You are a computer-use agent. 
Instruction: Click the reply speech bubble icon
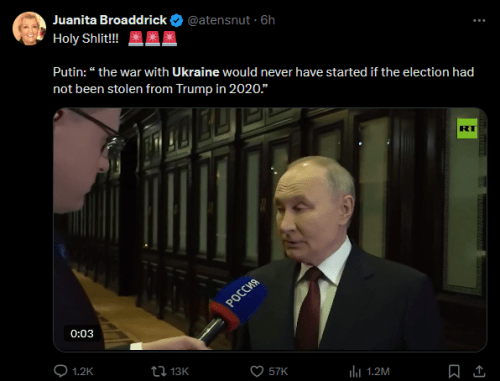61,371
